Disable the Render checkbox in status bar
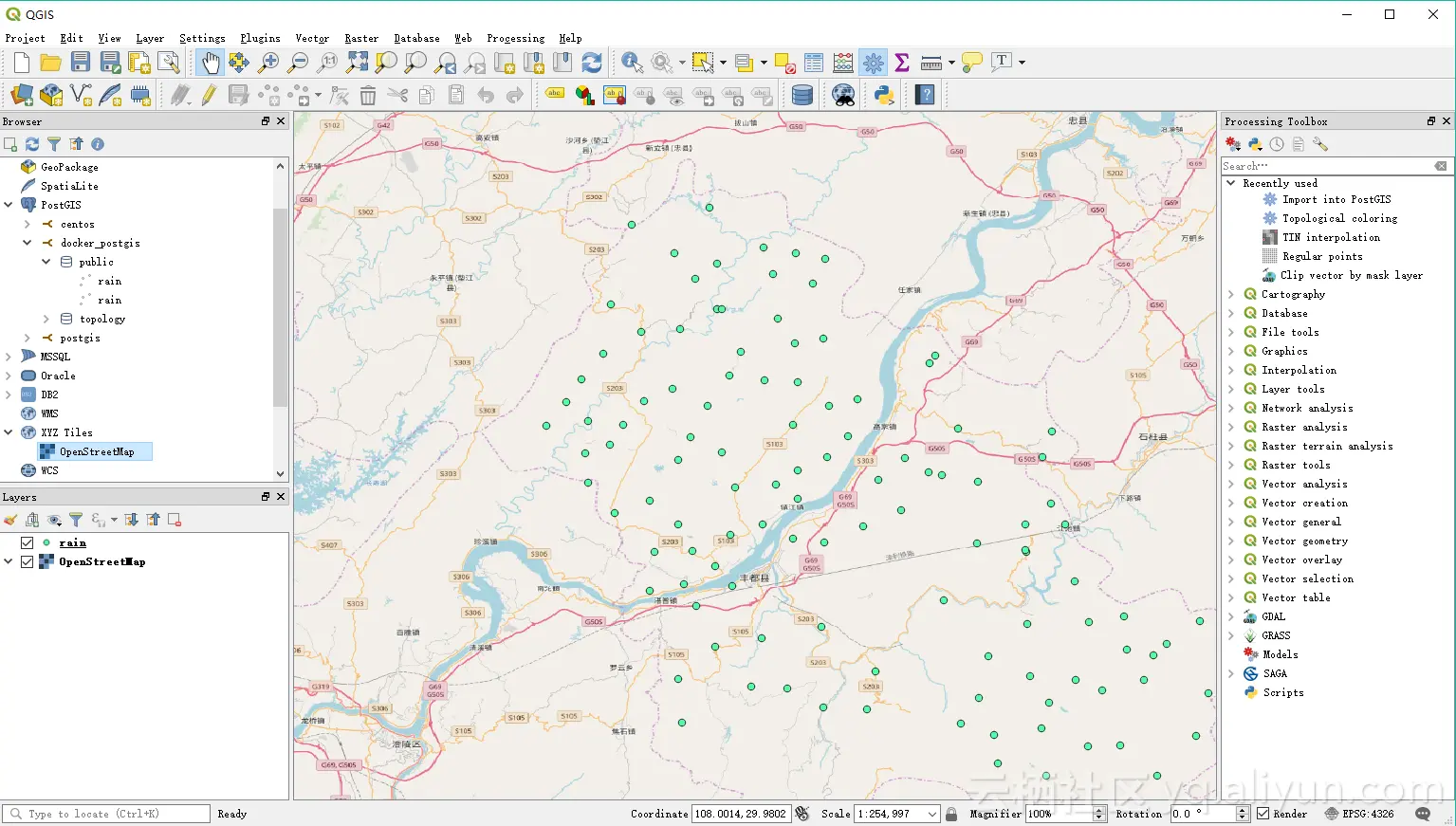 click(x=1264, y=813)
